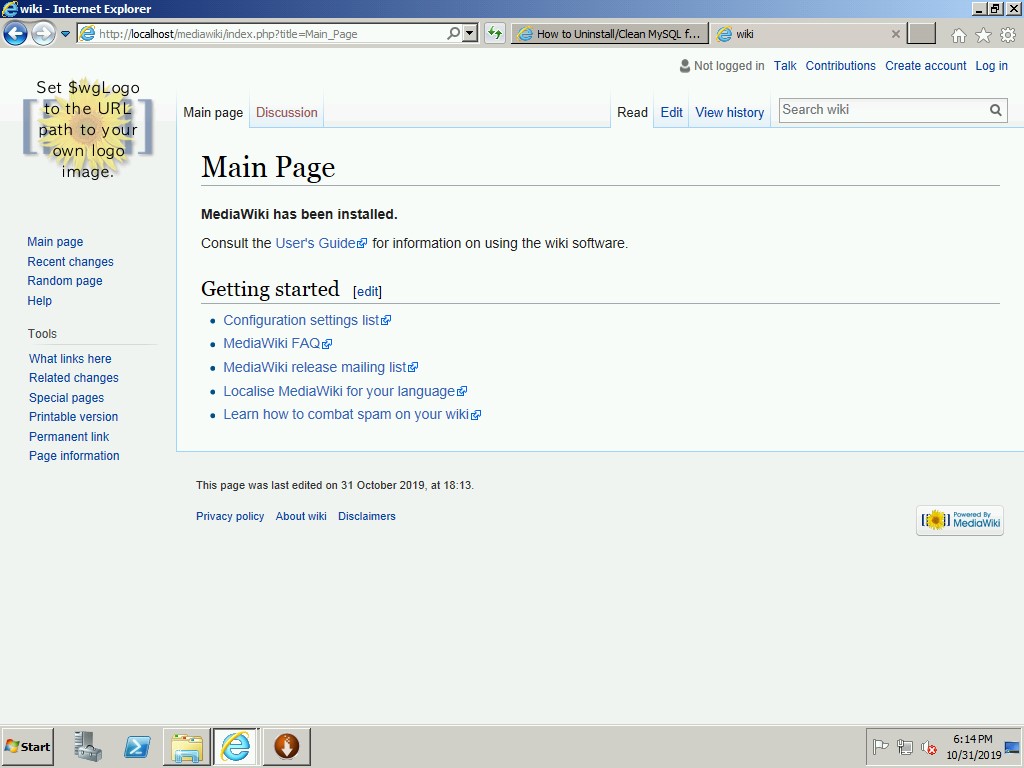Open Page information
Viewport: 1024px width, 768px height.
[x=74, y=456]
